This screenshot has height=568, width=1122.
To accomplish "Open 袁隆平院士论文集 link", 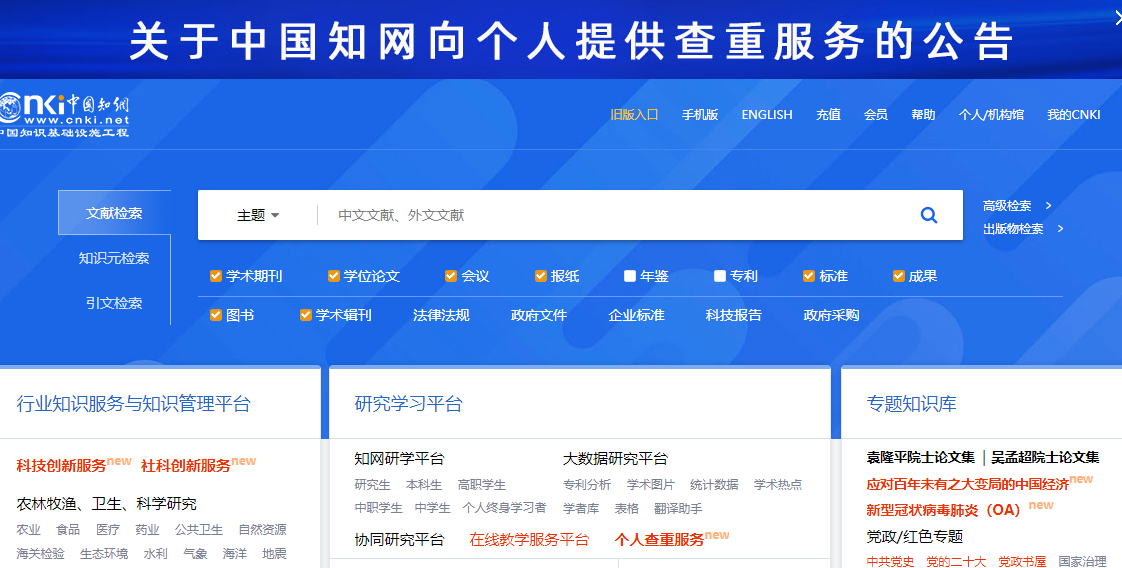I will click(920, 457).
